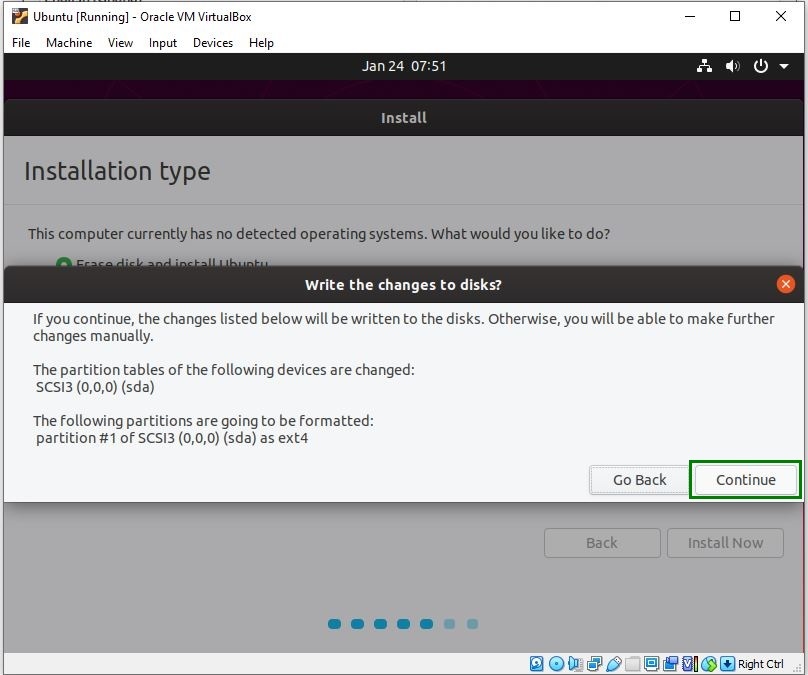Close the Write the changes dialog
808x675 pixels.
(785, 284)
